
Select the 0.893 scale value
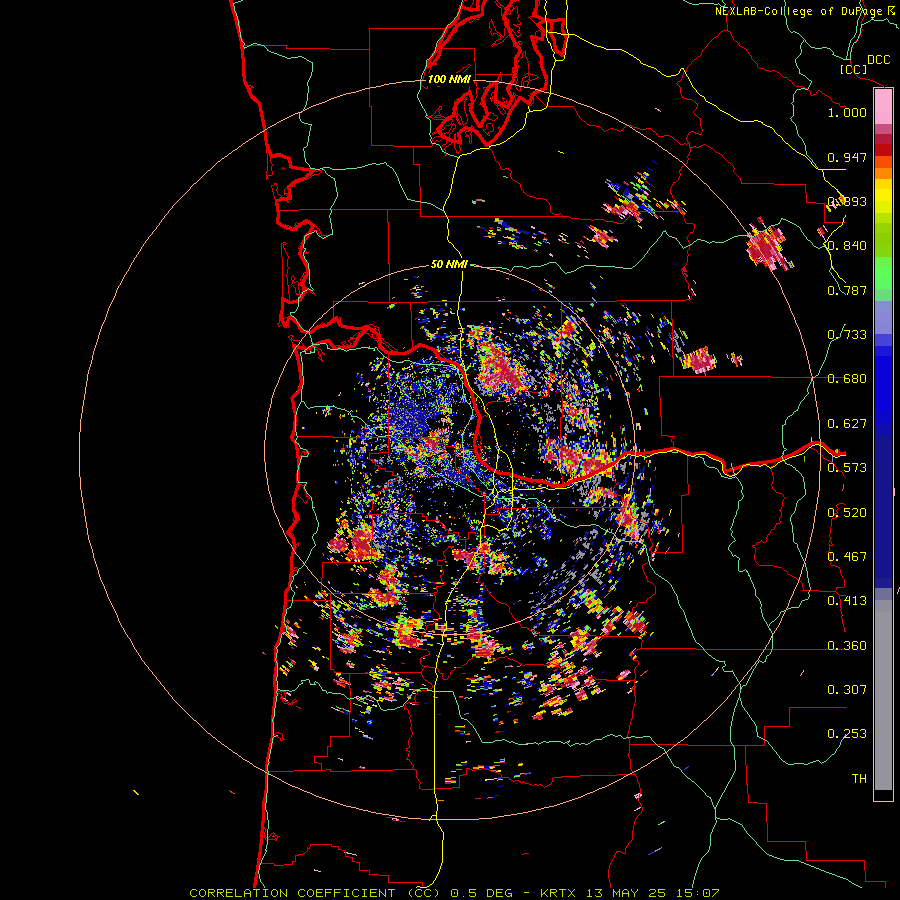tap(847, 201)
